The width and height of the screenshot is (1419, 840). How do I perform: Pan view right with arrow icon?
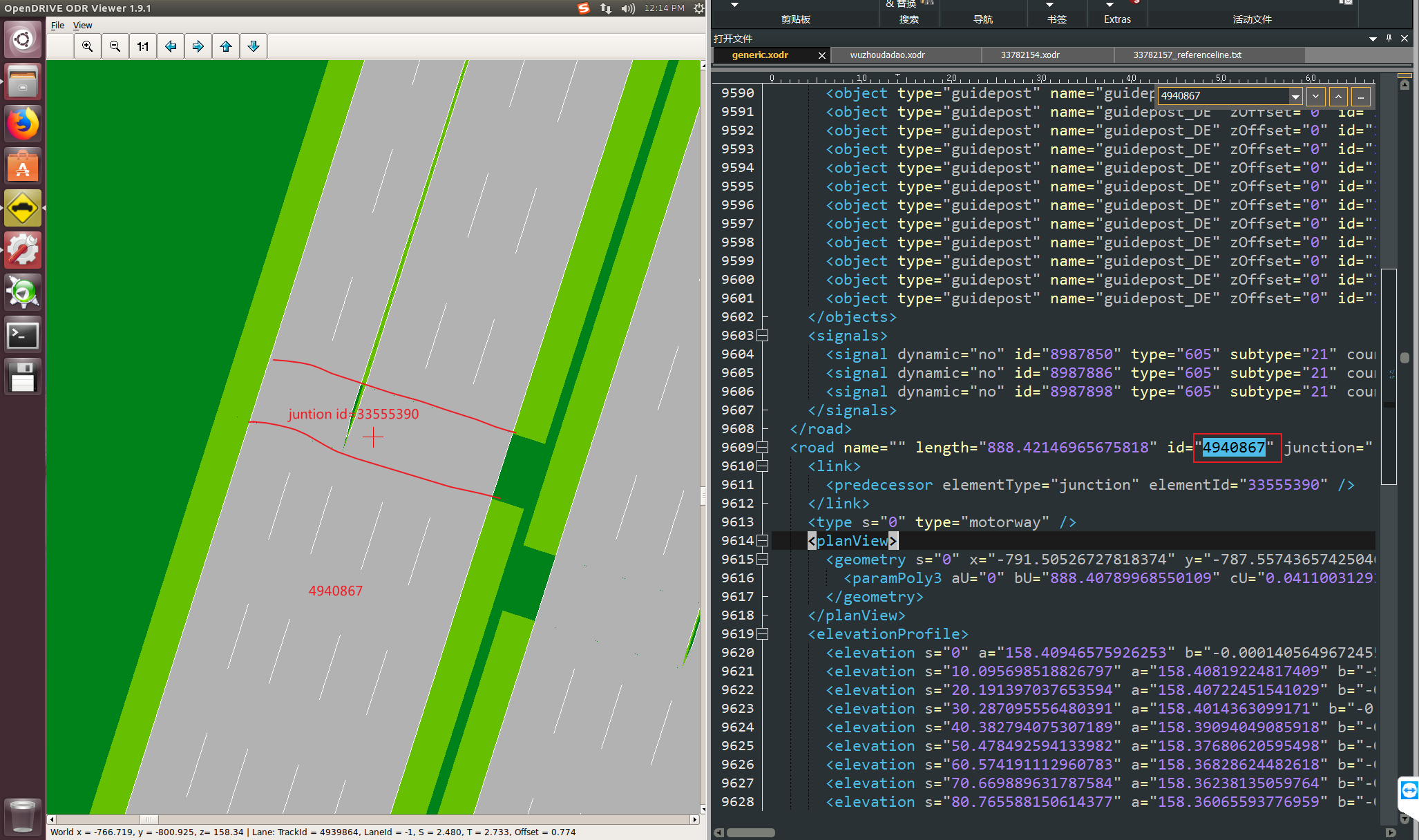click(x=198, y=46)
